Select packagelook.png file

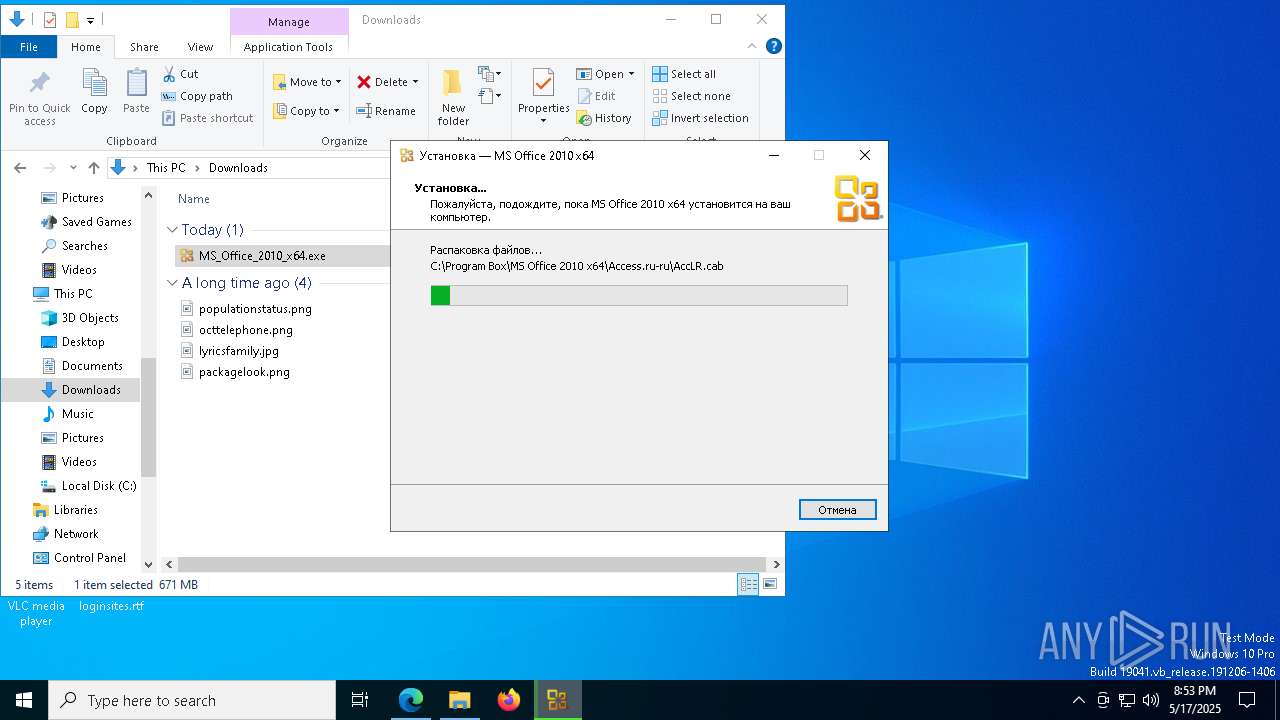point(244,372)
